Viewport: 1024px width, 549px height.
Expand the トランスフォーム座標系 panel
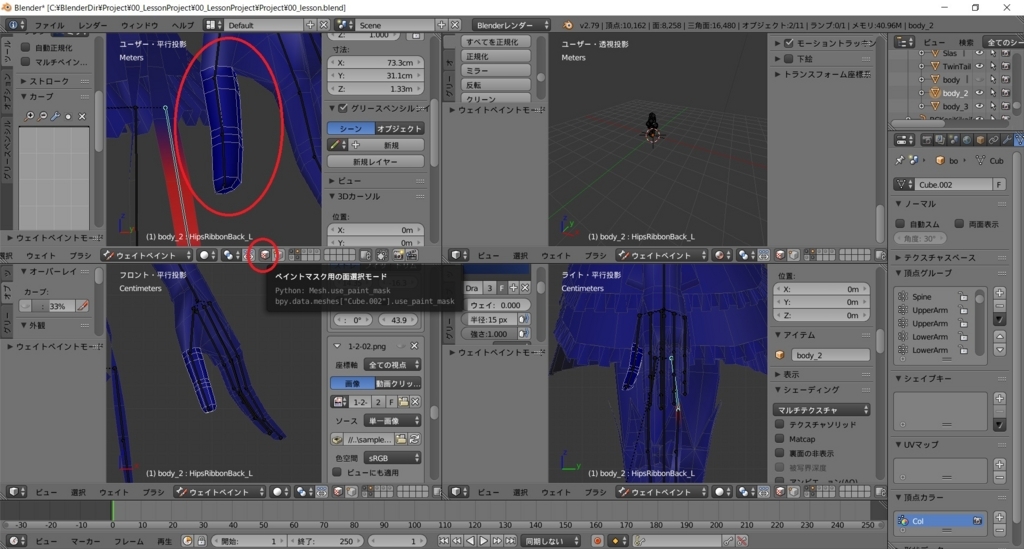click(824, 74)
